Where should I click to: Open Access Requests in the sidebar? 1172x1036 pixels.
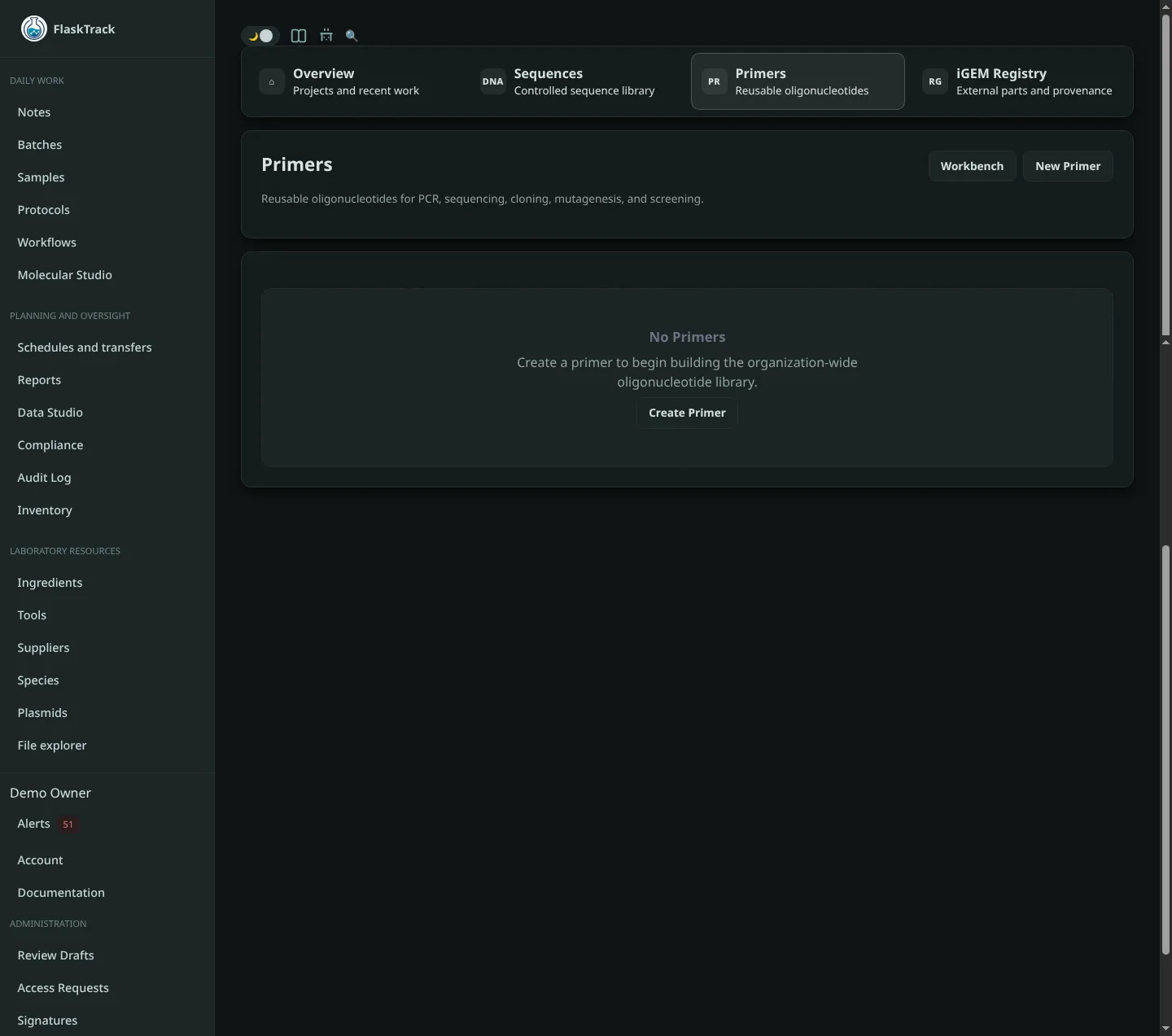click(x=107, y=988)
